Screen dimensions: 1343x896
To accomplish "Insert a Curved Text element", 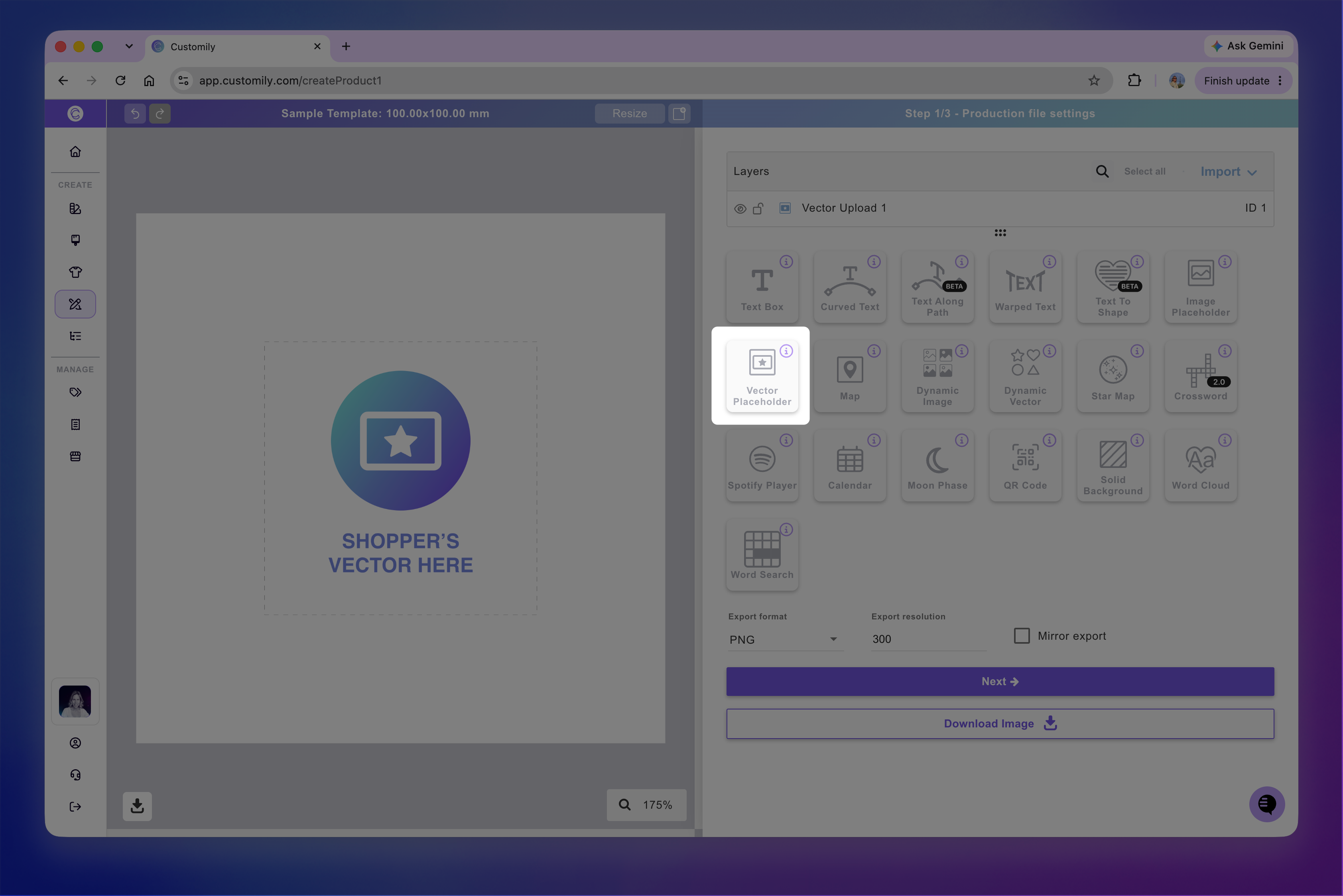I will (x=850, y=287).
